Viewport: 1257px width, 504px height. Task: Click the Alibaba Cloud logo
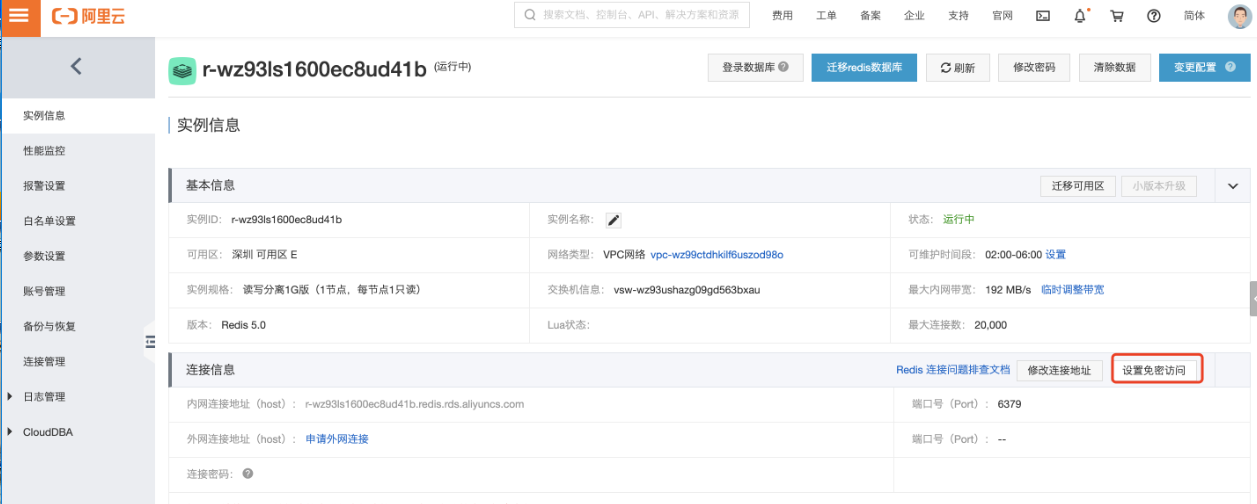88,16
